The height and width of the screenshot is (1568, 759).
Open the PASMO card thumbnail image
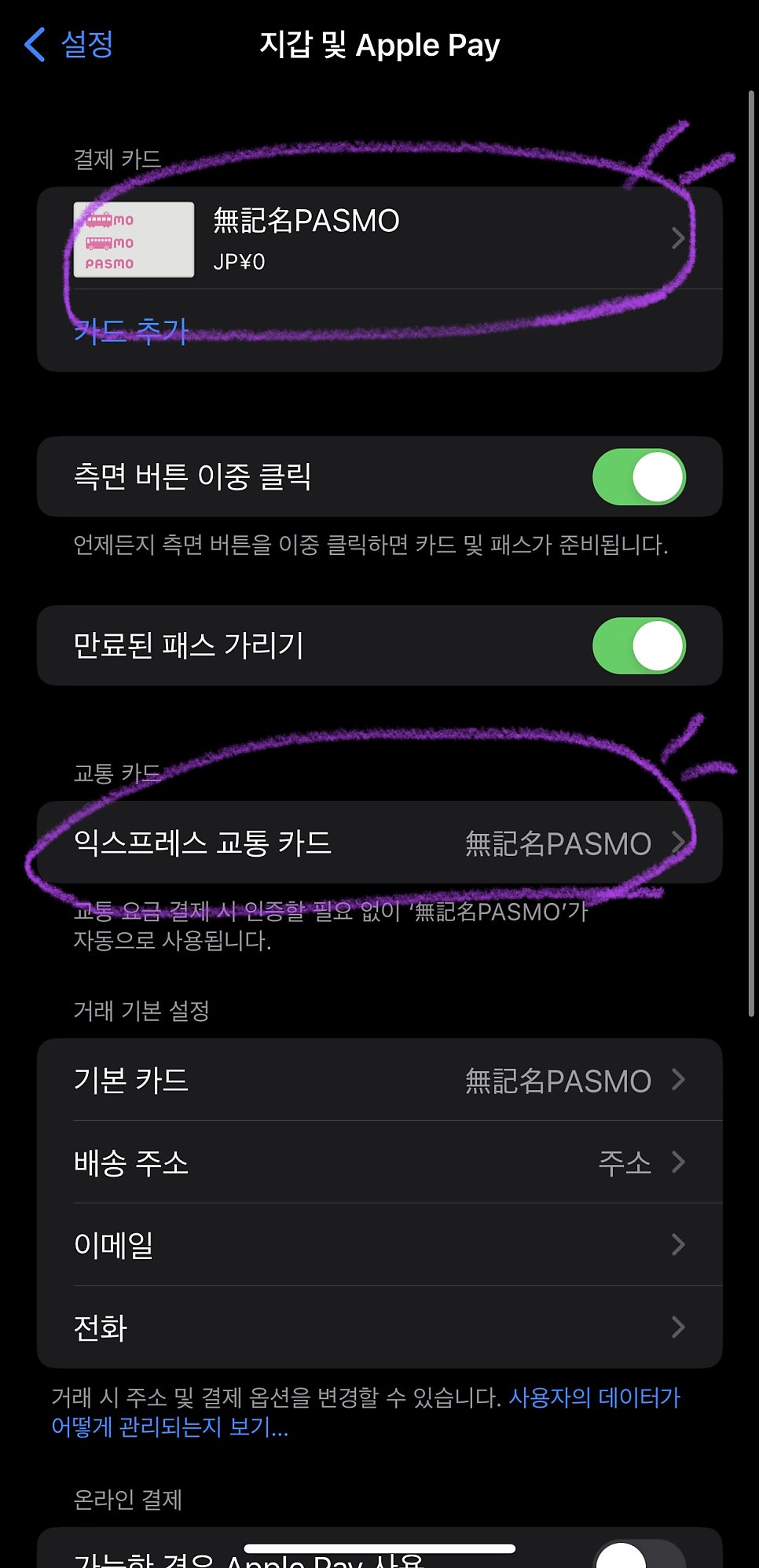134,240
